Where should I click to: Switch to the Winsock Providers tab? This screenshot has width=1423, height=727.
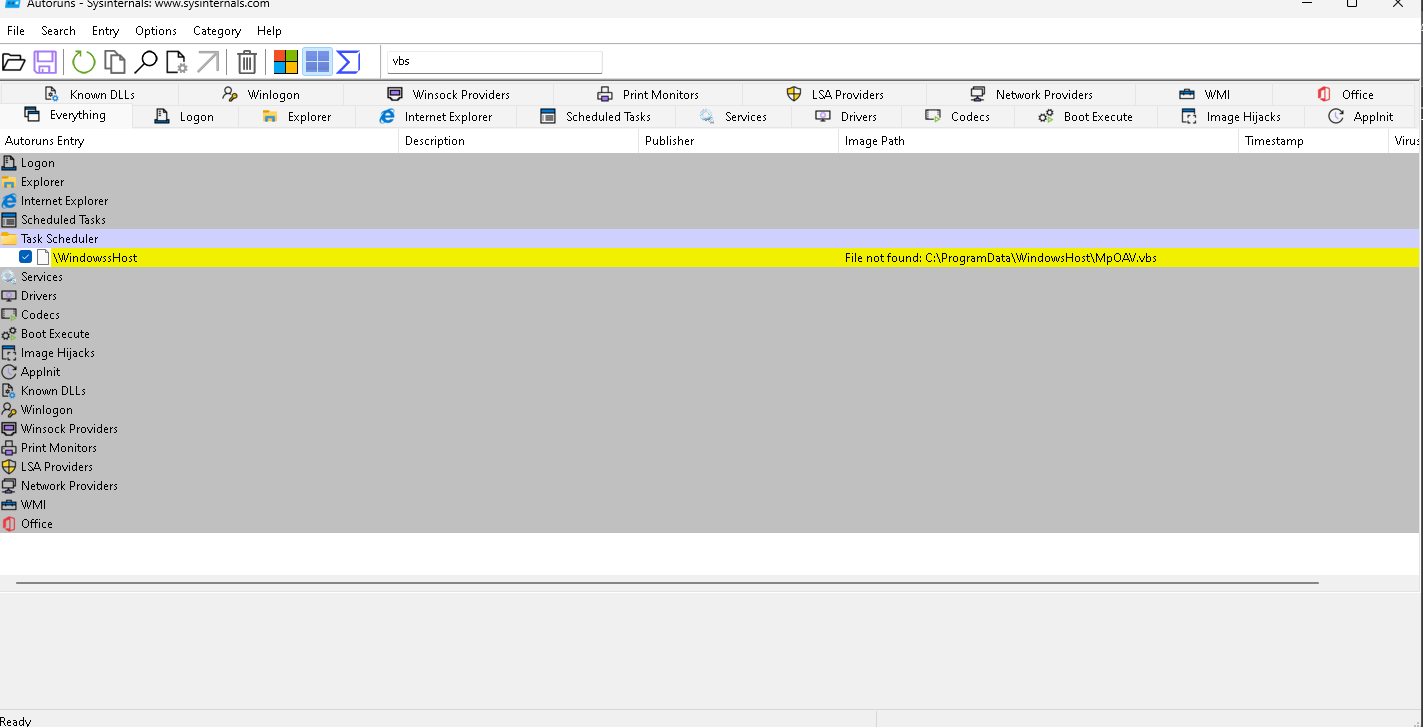pos(449,94)
